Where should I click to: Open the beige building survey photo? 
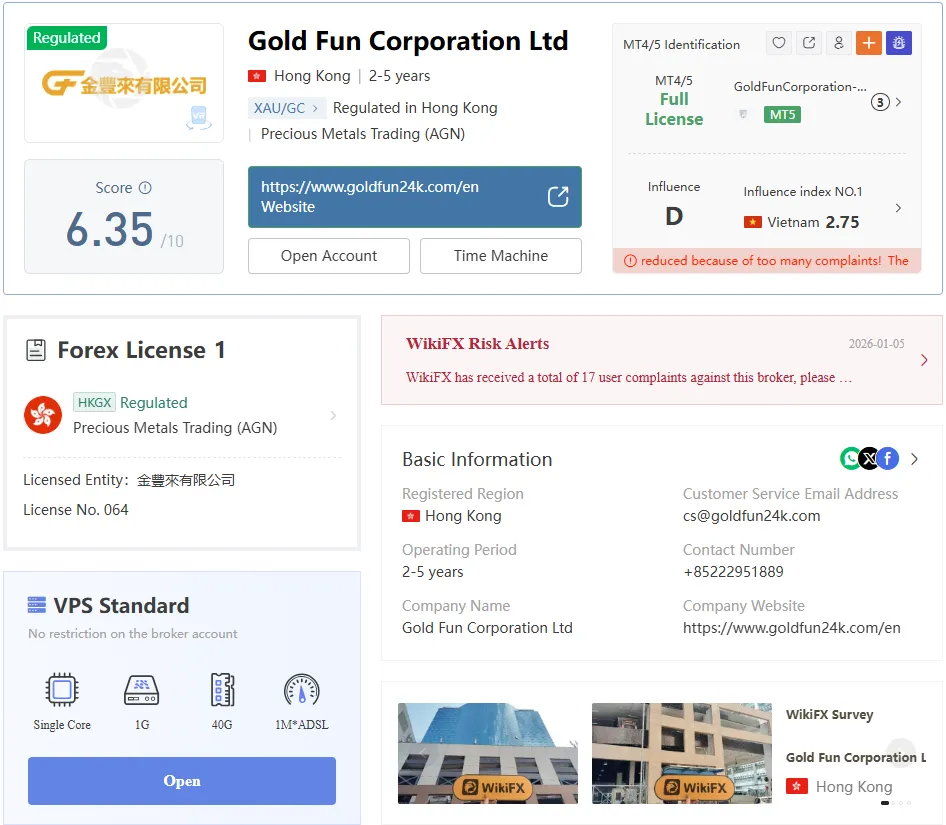(x=682, y=753)
